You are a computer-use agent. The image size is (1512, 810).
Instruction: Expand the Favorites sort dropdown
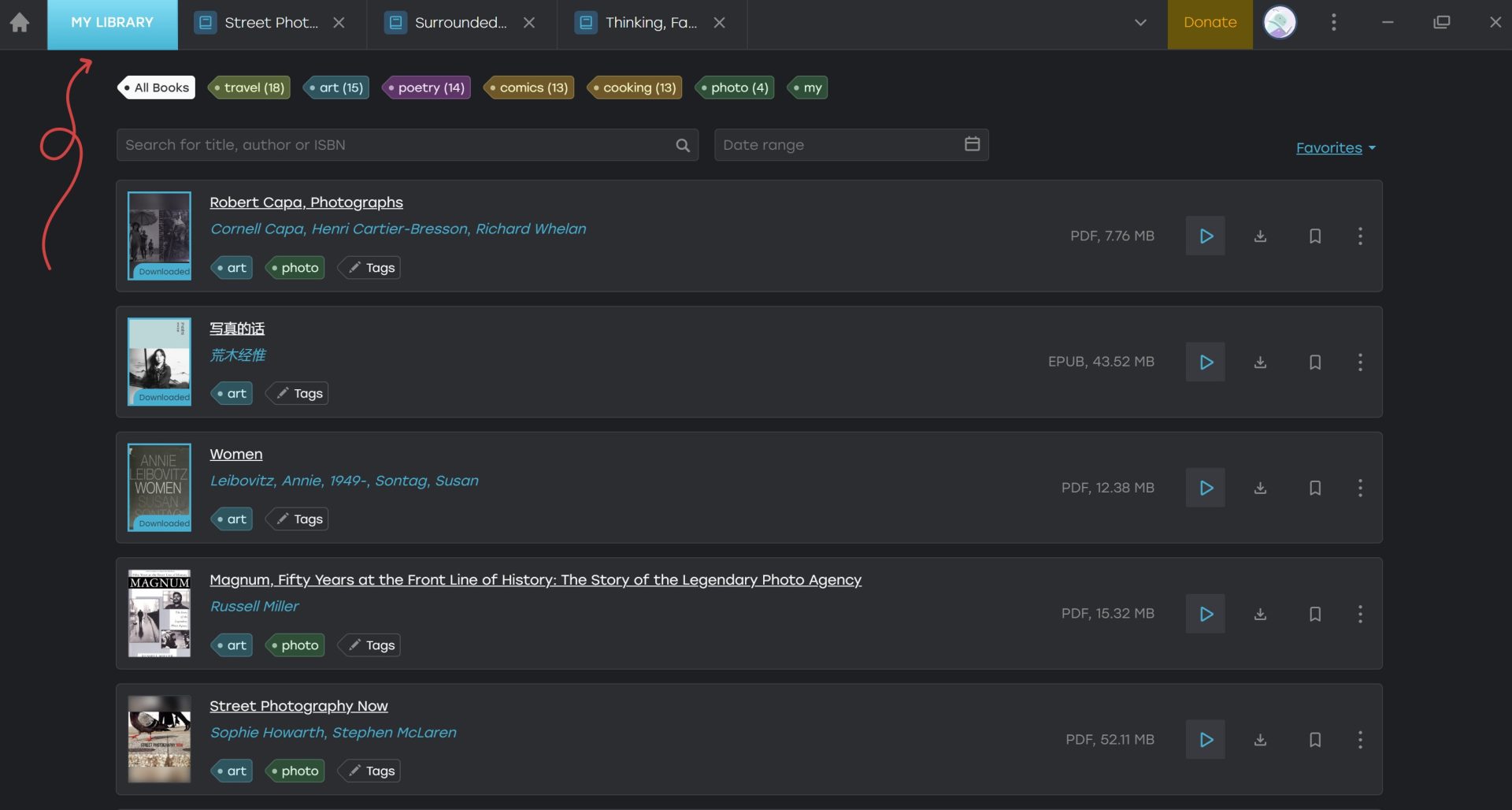click(1335, 148)
